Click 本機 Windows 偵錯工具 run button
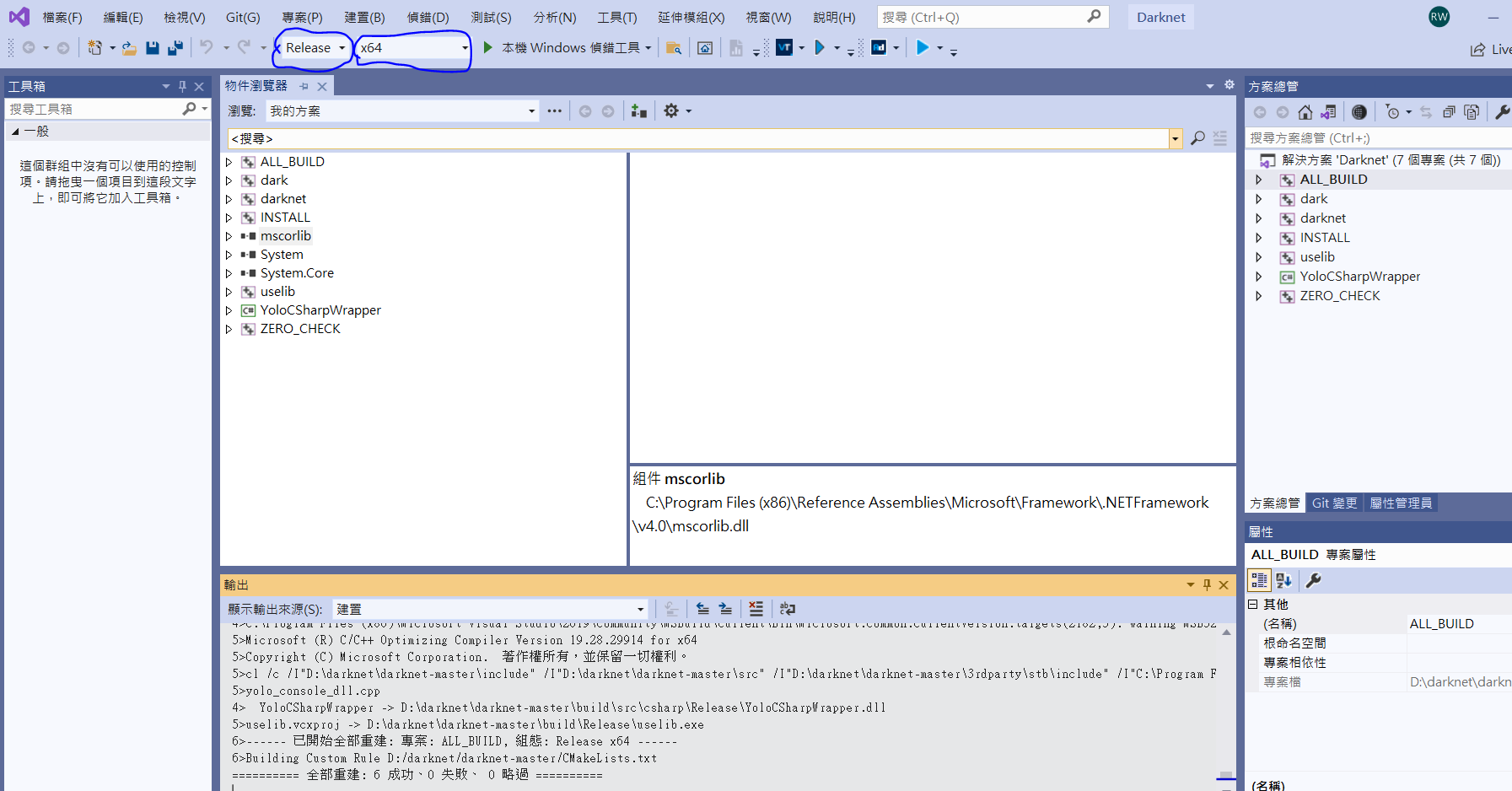The image size is (1512, 791). tap(568, 48)
